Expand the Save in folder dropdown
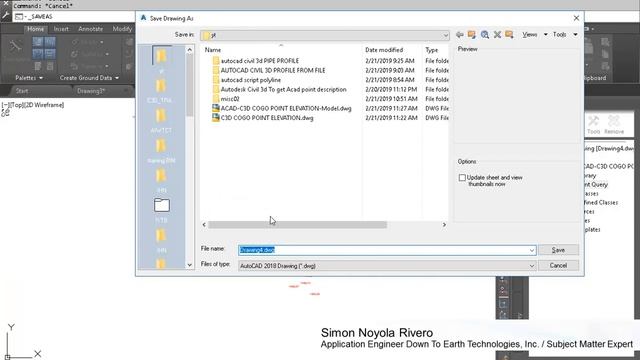Viewport: 640px width, 360px height. 445,36
